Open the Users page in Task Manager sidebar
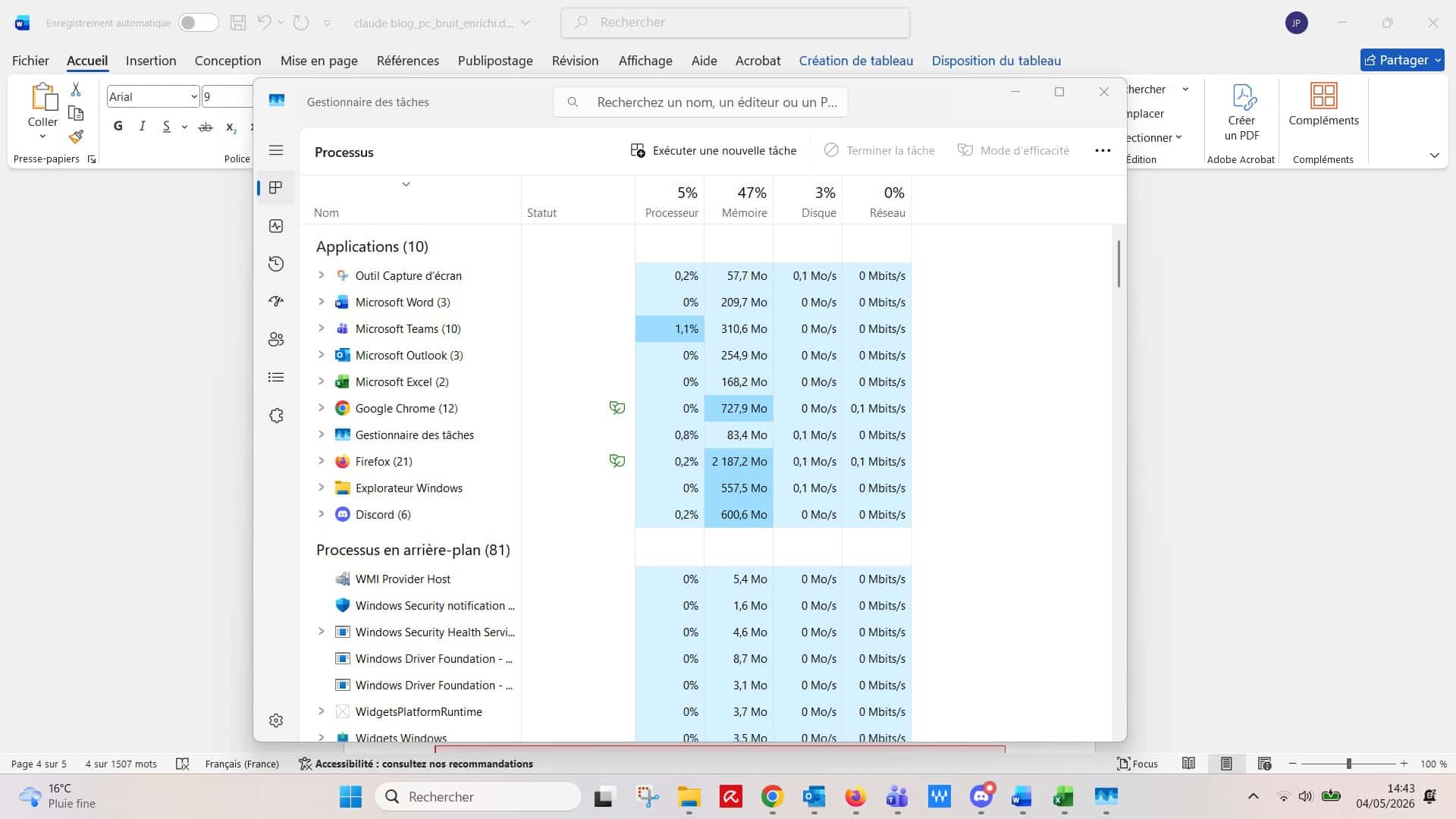Image resolution: width=1456 pixels, height=819 pixels. 276,340
